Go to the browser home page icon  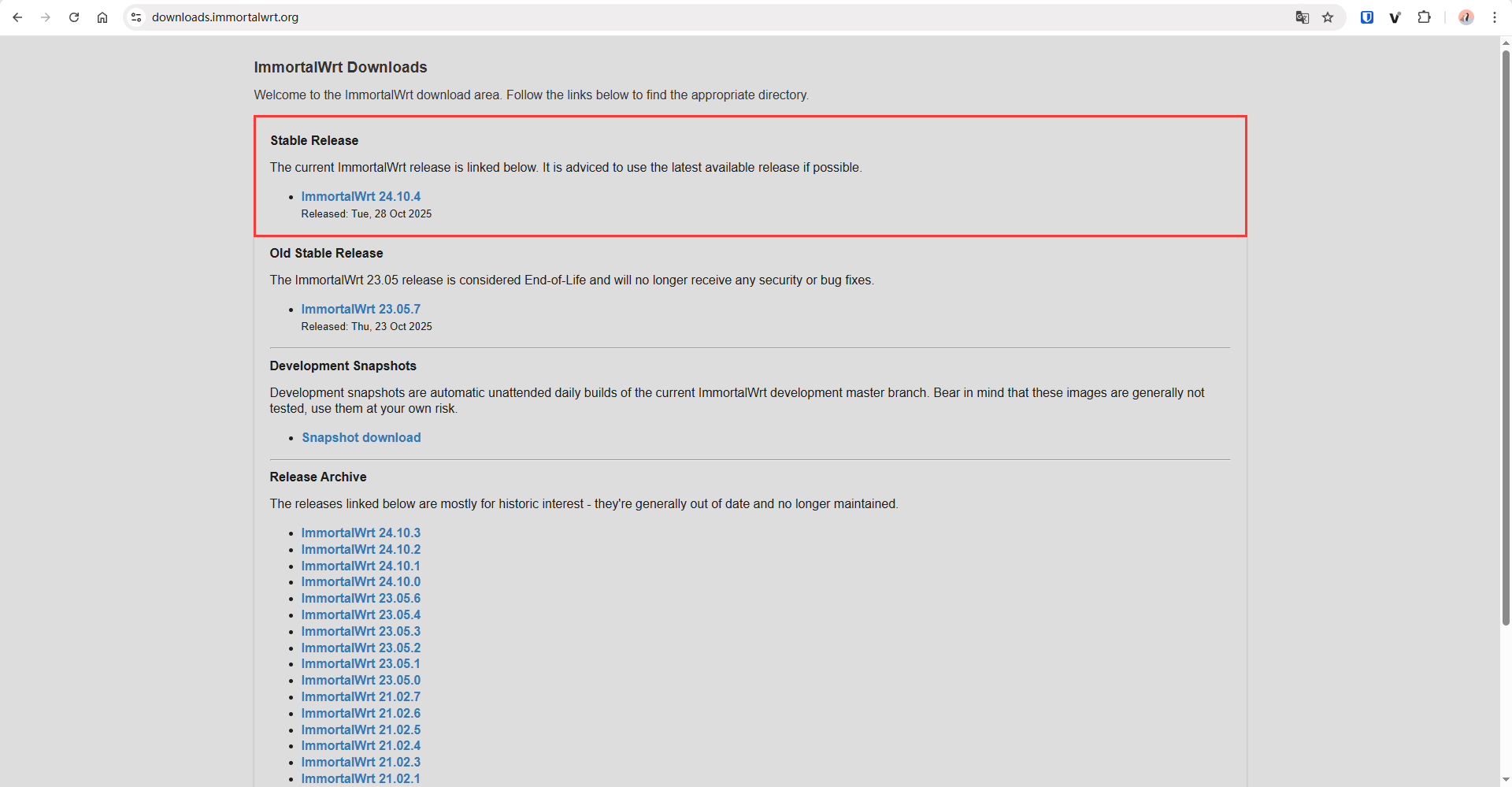click(x=102, y=17)
